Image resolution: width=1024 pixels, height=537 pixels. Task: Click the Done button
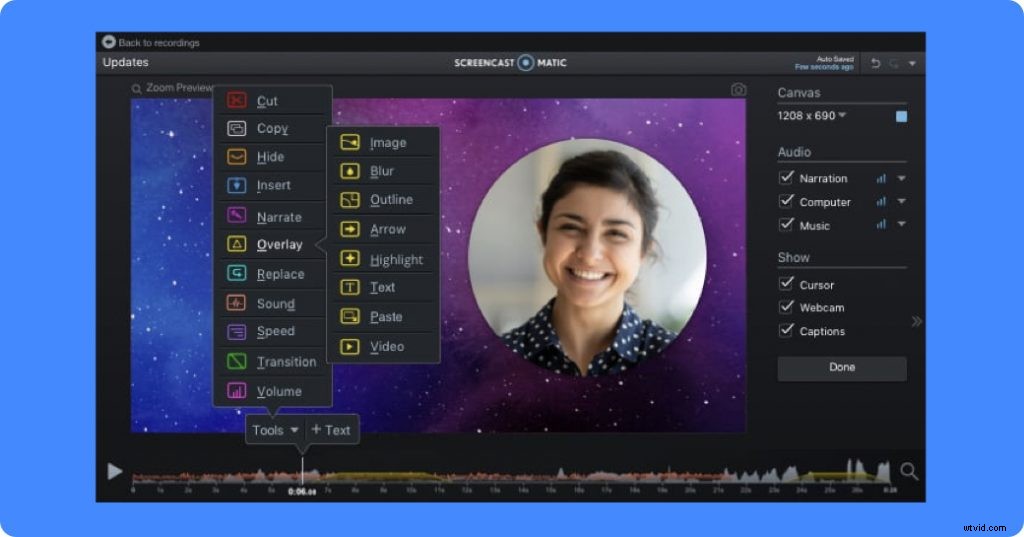(842, 368)
